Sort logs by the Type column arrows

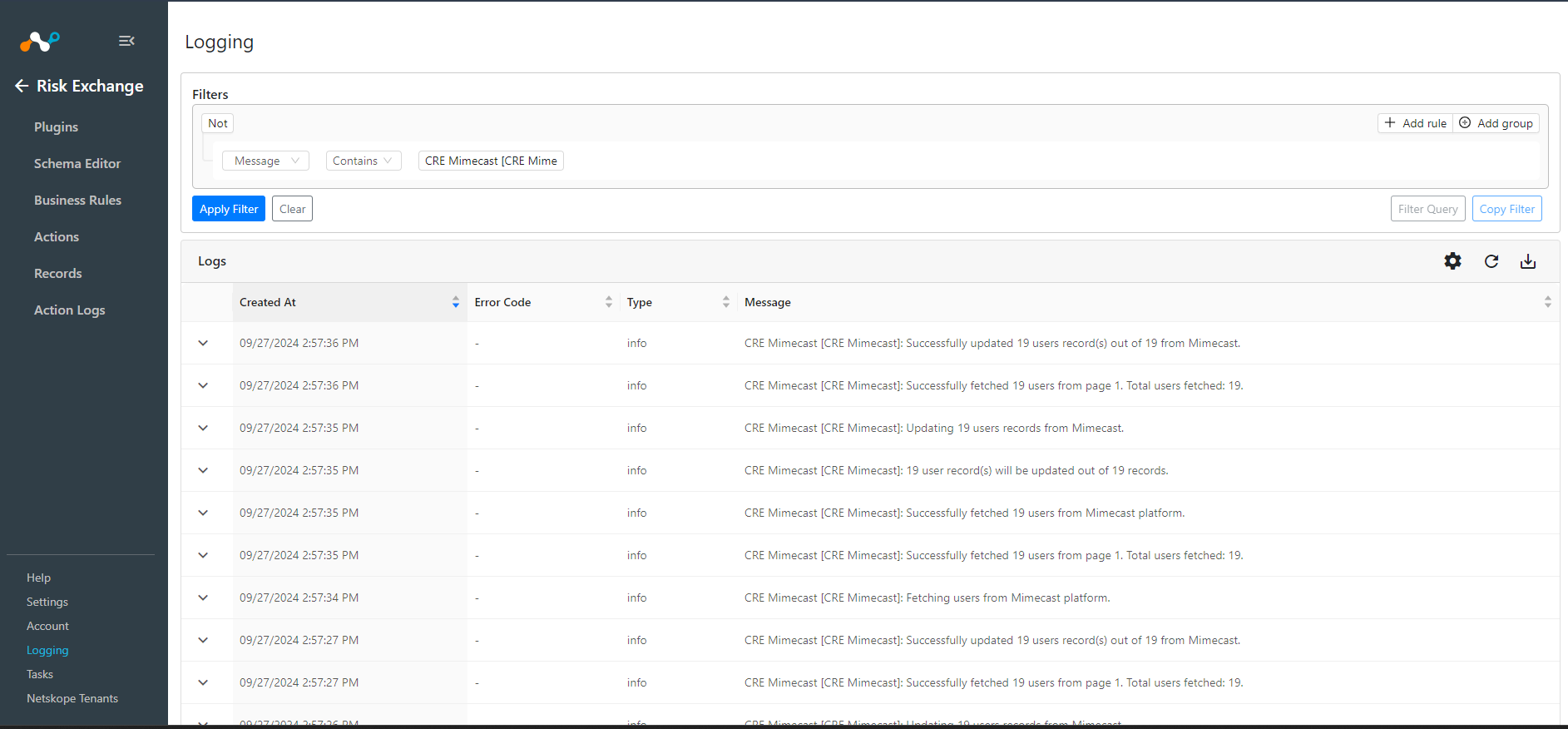pyautogui.click(x=726, y=302)
